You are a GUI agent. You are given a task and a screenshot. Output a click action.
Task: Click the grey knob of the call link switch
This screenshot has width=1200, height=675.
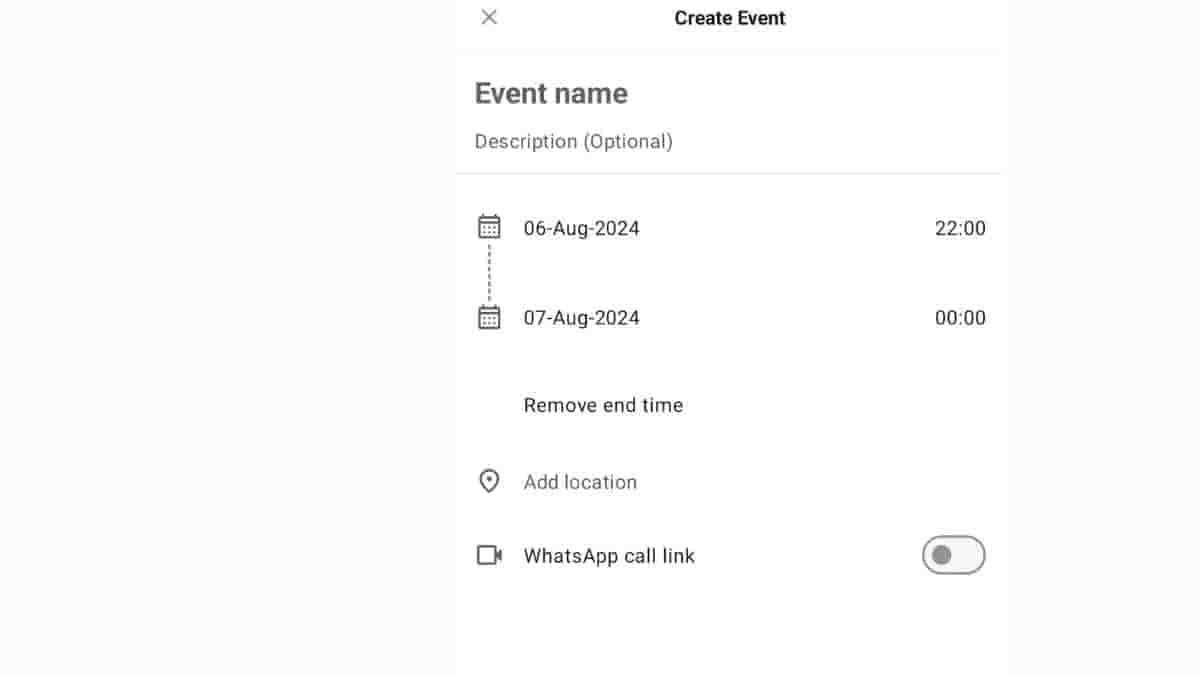click(x=941, y=555)
